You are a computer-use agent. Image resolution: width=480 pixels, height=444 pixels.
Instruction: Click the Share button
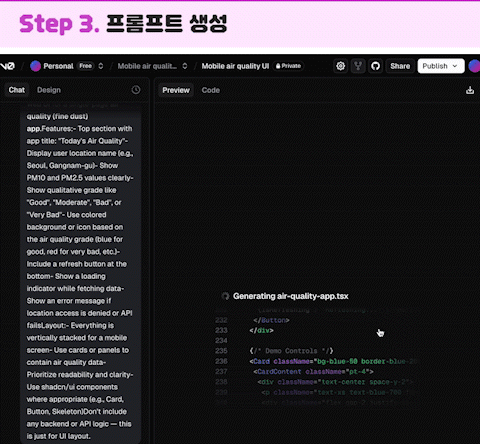(x=400, y=66)
